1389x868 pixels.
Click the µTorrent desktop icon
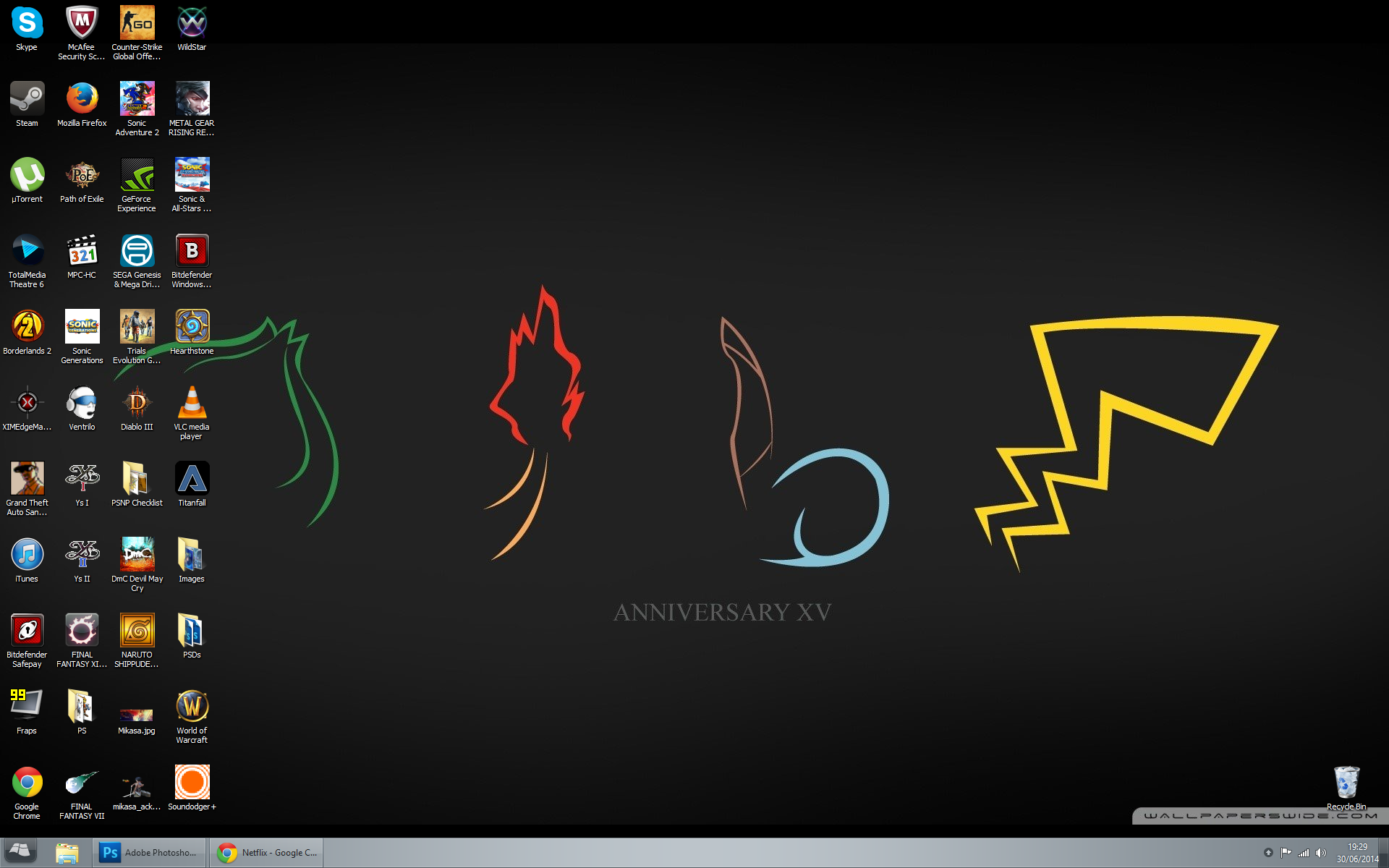[x=27, y=175]
